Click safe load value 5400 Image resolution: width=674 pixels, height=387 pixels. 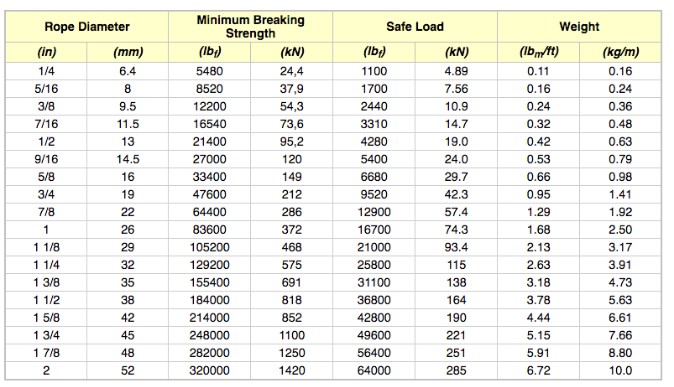point(374,160)
